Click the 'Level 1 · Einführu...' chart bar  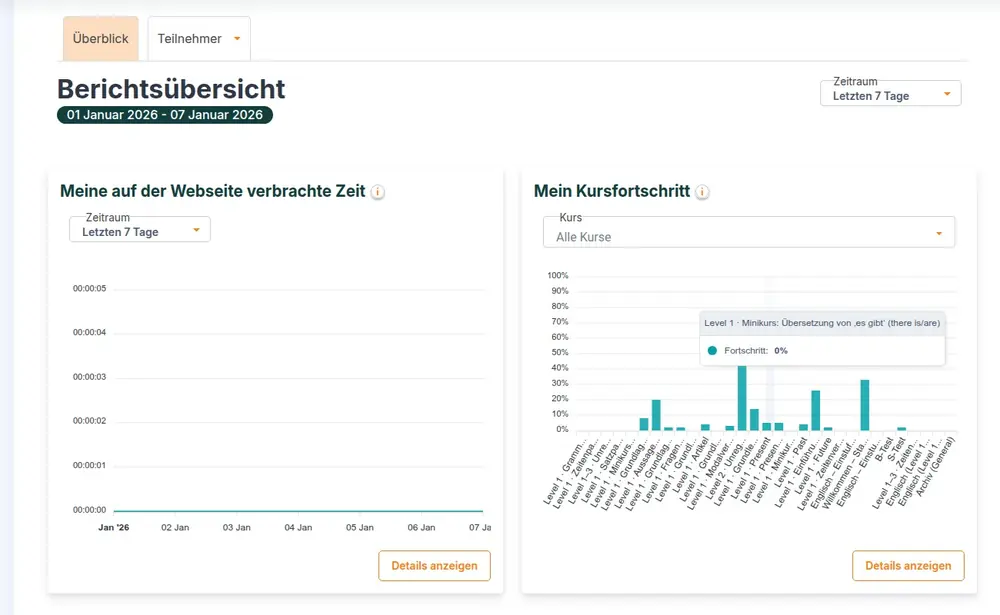click(x=816, y=410)
